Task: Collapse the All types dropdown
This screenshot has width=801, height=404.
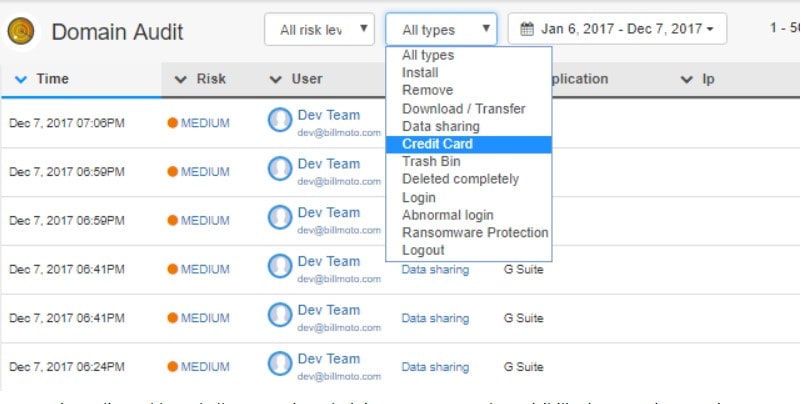Action: (x=441, y=29)
